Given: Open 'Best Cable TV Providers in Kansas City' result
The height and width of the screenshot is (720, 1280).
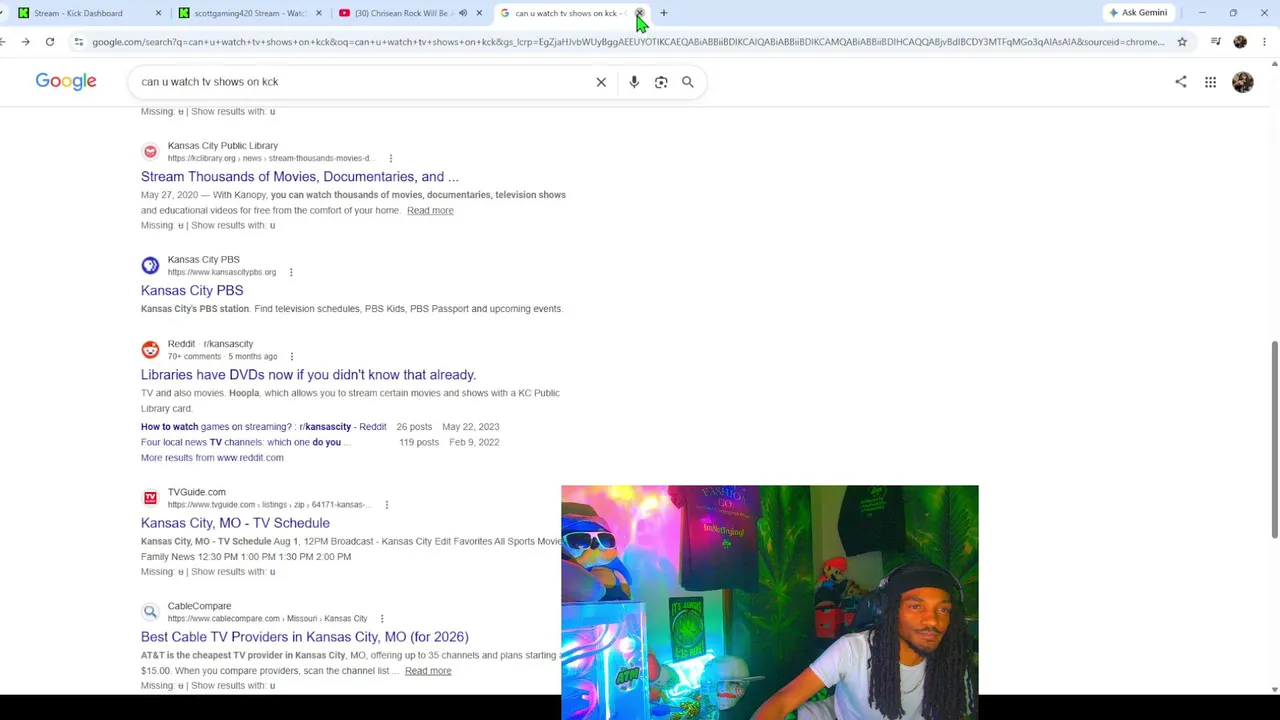Looking at the screenshot, I should 305,637.
